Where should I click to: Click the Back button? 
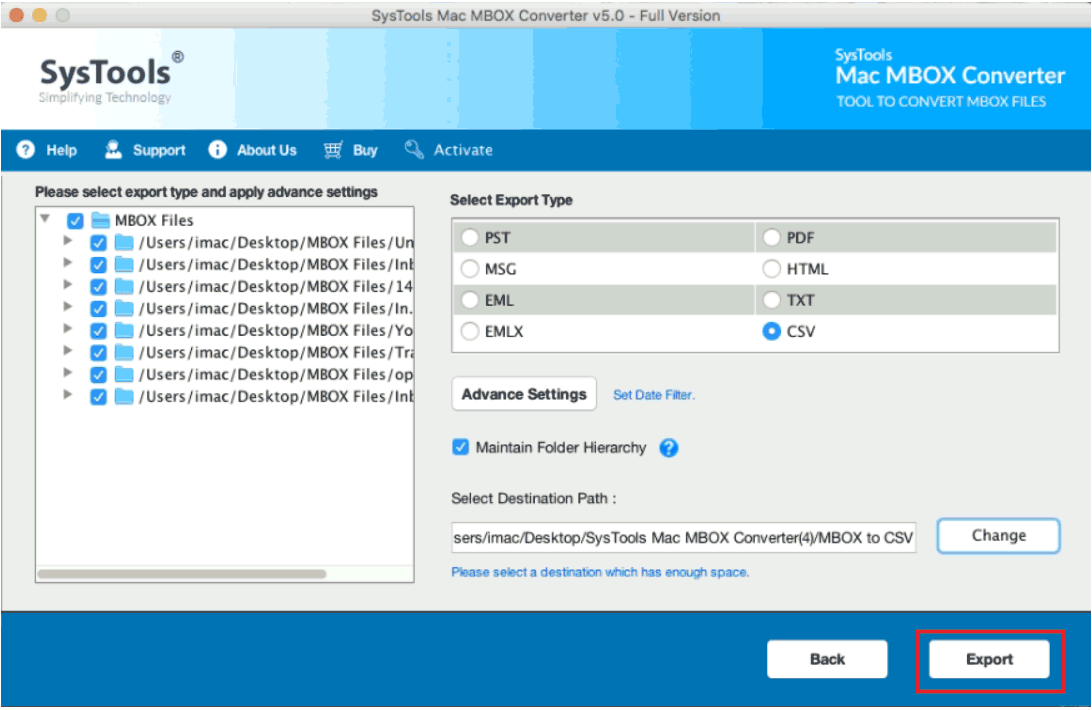click(x=827, y=659)
